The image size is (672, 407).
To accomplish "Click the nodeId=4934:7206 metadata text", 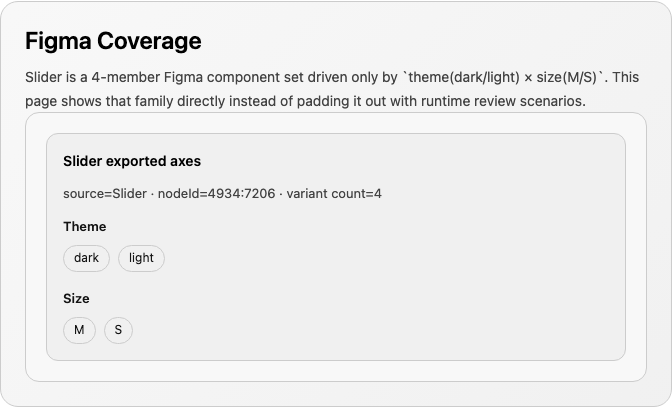I will coord(216,194).
